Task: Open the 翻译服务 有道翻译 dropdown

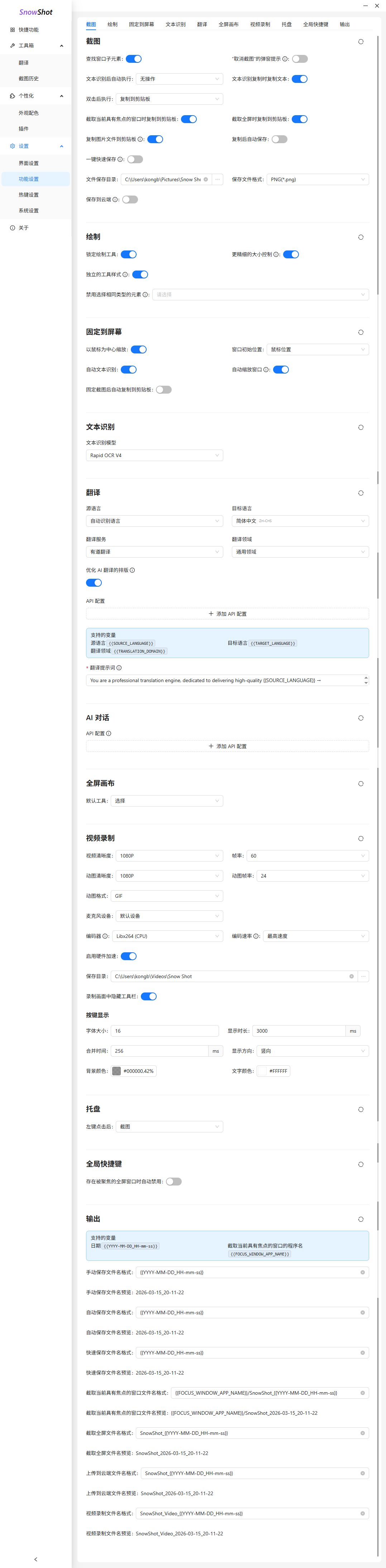Action: tap(154, 552)
